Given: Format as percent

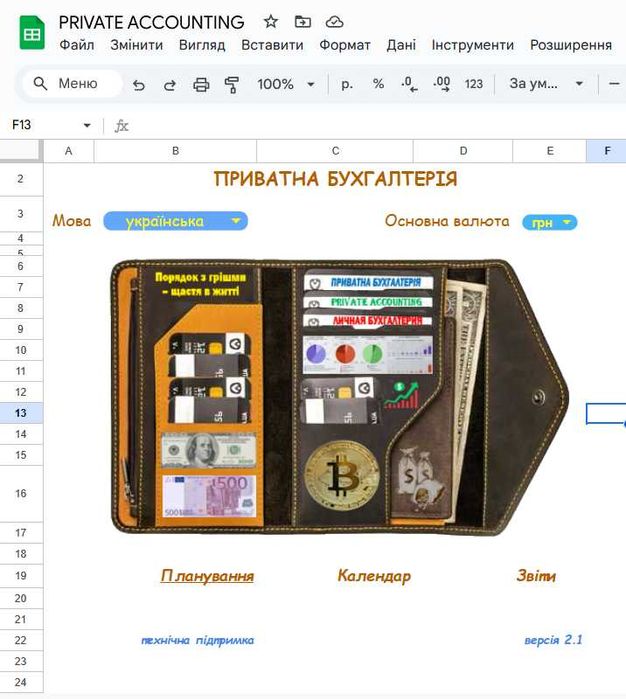Looking at the screenshot, I should (x=378, y=84).
